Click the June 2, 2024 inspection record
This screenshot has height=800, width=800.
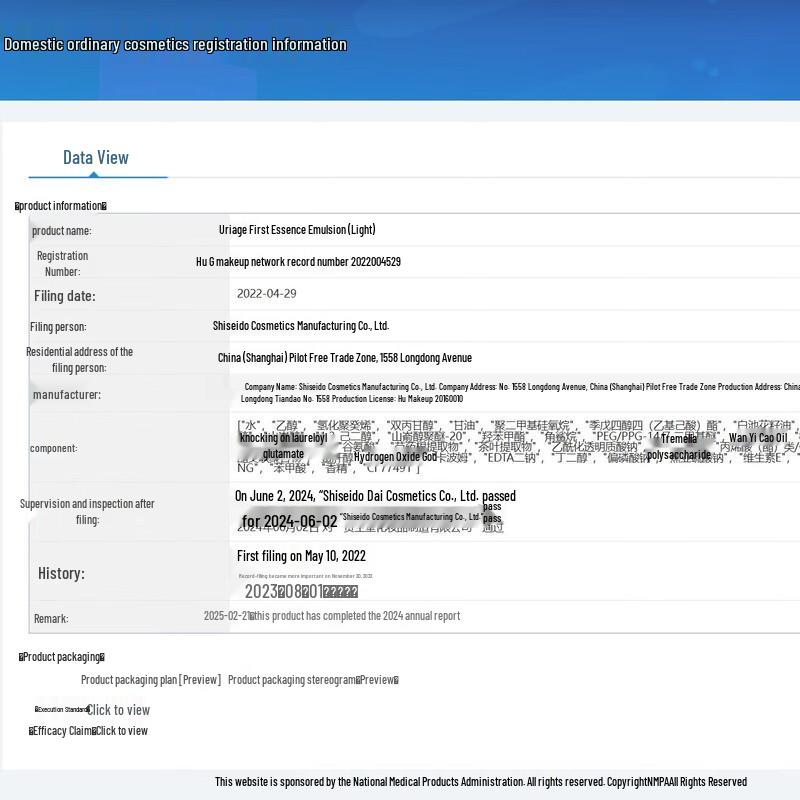(375, 496)
